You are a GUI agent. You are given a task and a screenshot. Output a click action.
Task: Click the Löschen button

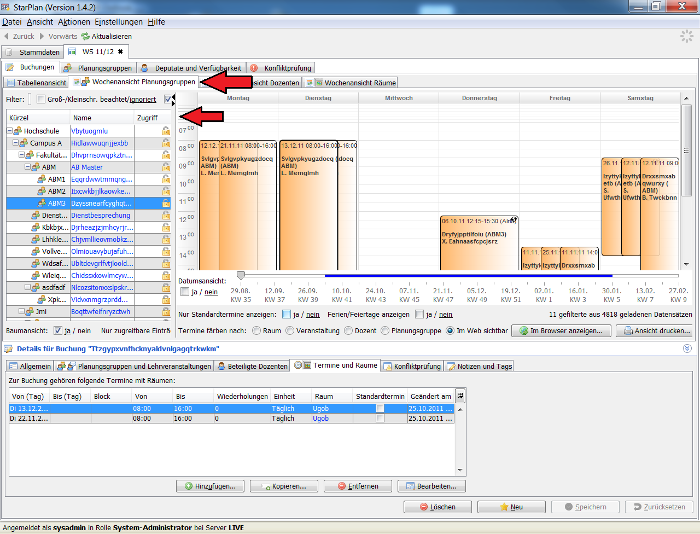point(438,507)
